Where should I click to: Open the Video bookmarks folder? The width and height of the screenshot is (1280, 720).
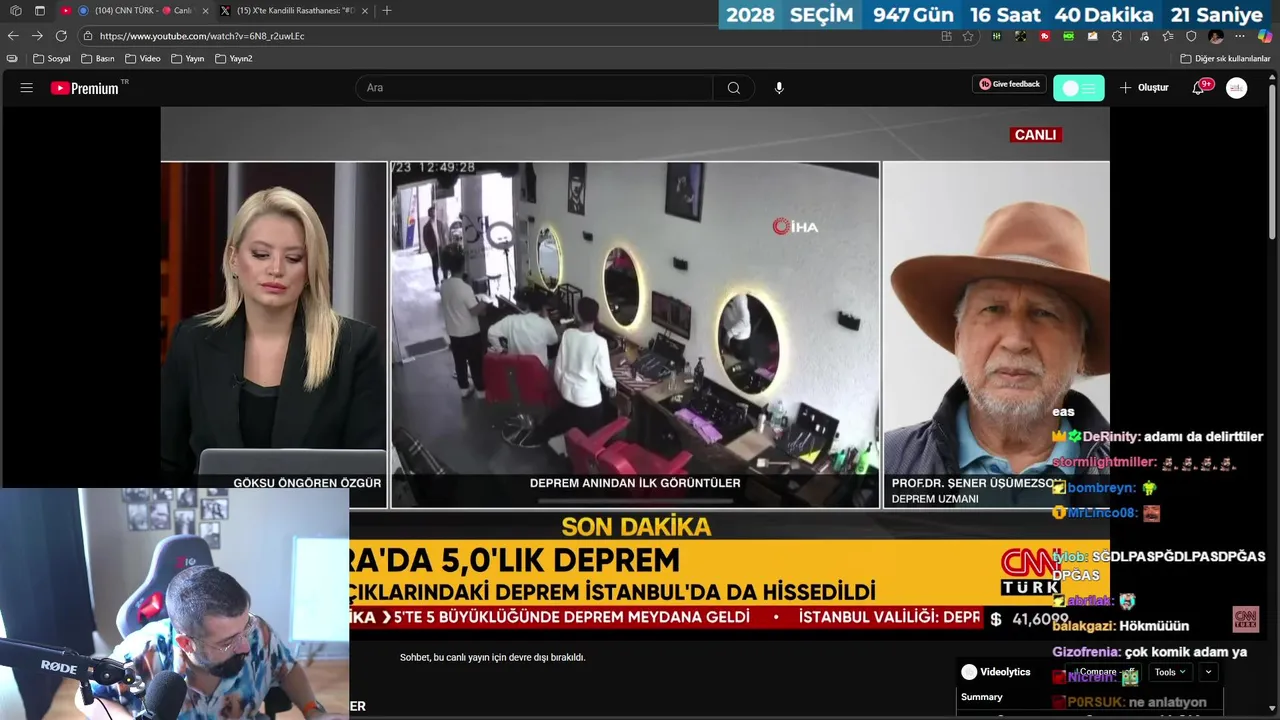point(143,59)
